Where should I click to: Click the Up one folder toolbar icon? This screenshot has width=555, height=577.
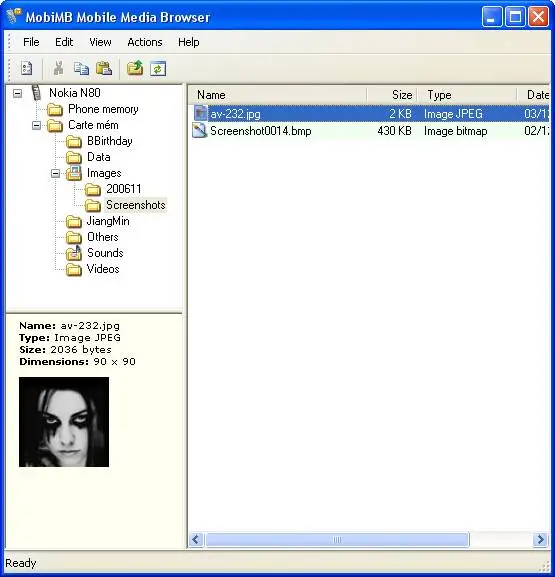point(135,68)
